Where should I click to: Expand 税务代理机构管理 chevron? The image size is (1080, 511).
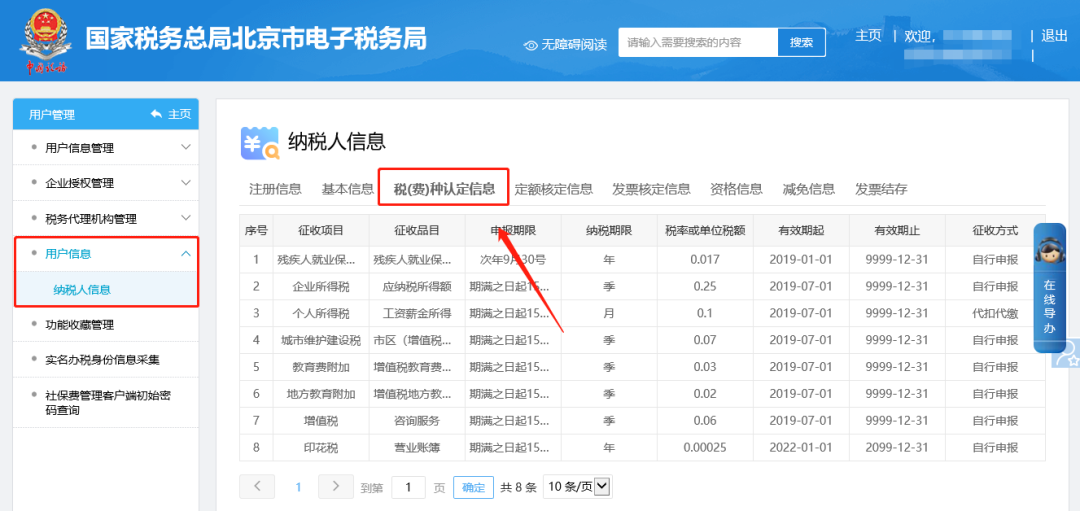[185, 218]
